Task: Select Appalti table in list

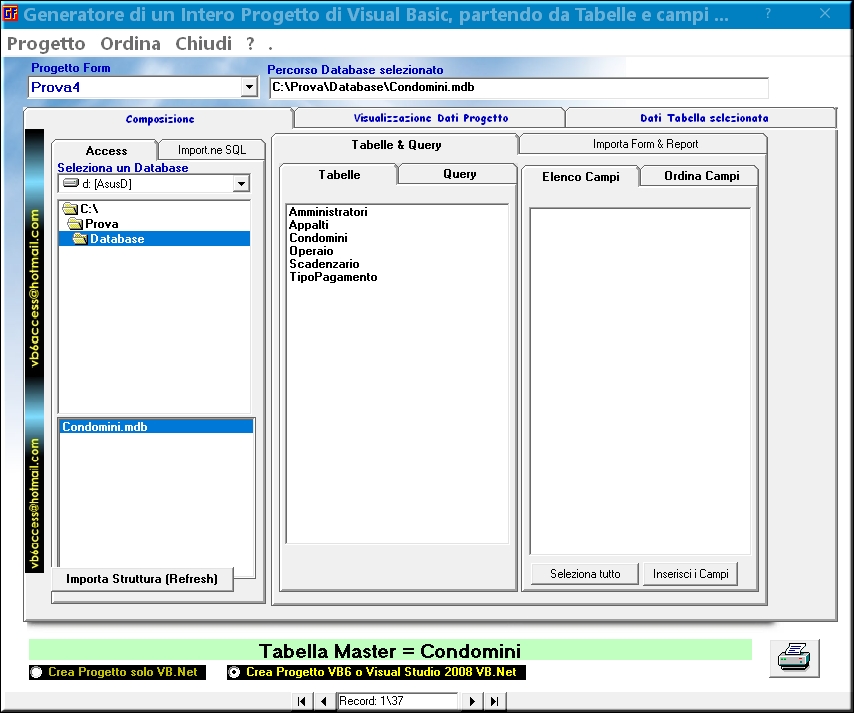Action: [308, 225]
